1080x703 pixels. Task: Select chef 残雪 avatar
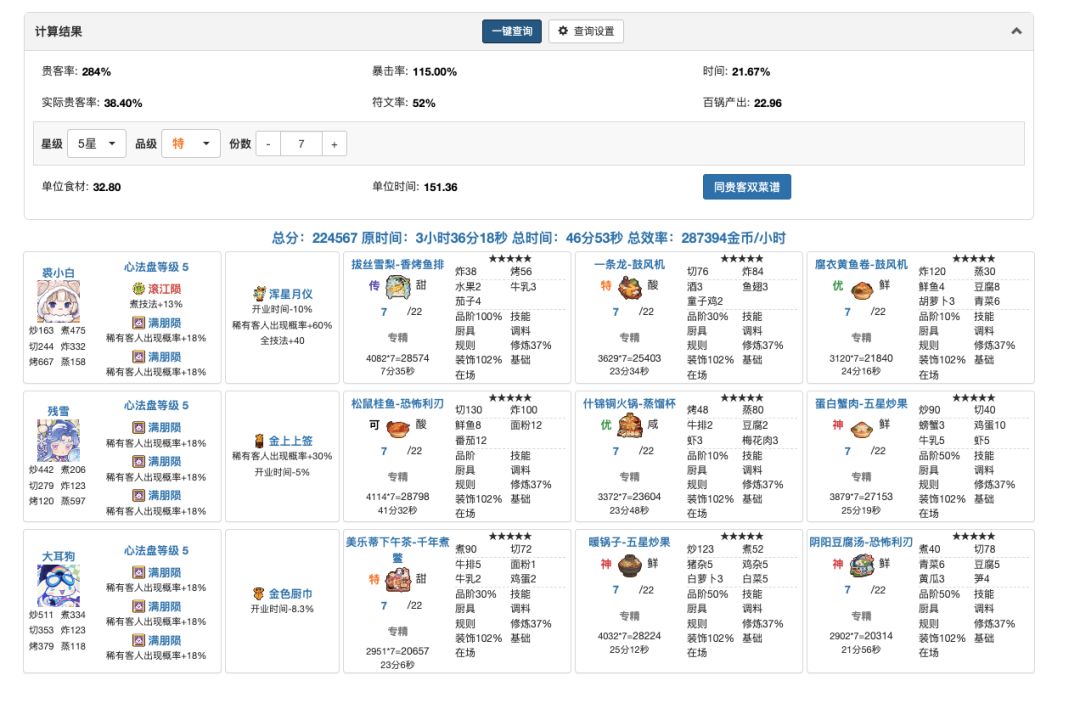pos(58,441)
